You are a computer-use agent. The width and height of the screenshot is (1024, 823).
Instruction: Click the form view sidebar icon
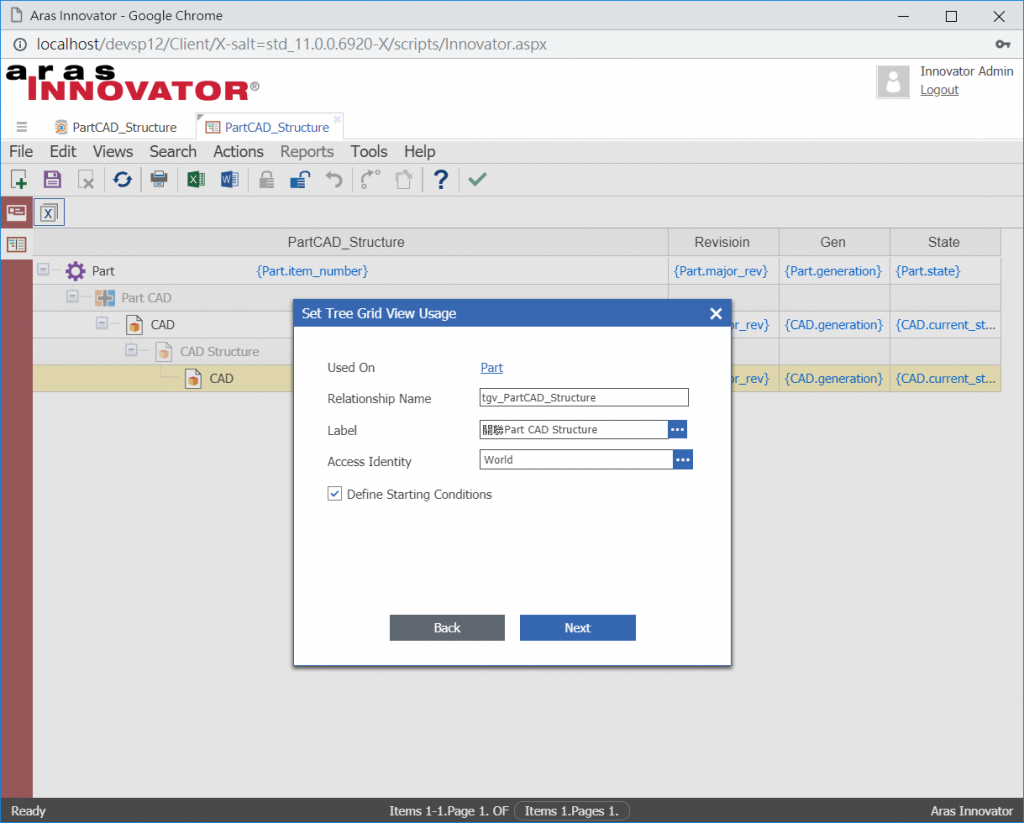tap(16, 212)
